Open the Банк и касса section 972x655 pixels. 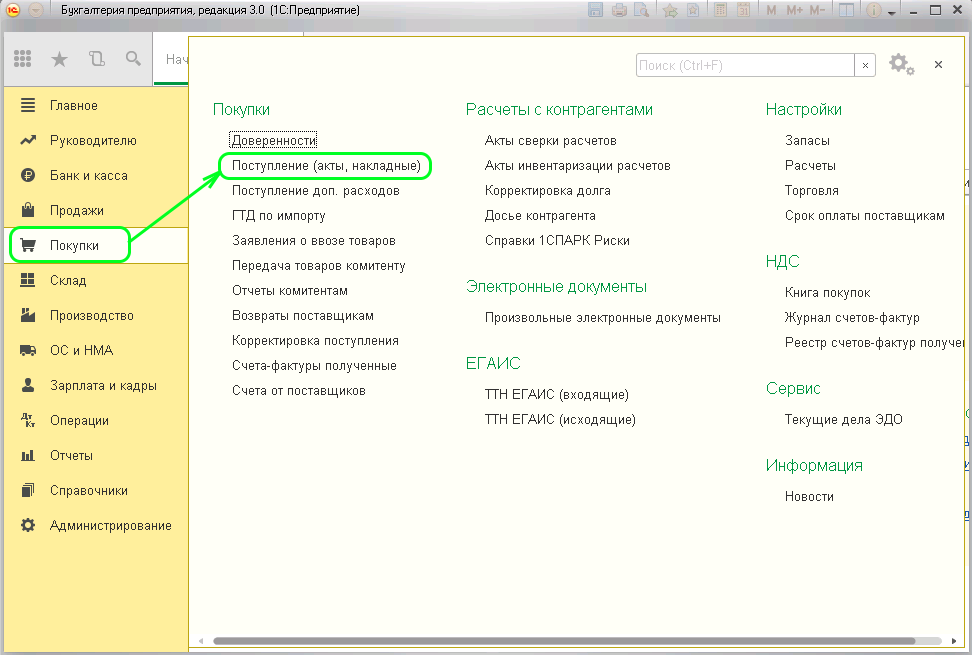point(96,175)
